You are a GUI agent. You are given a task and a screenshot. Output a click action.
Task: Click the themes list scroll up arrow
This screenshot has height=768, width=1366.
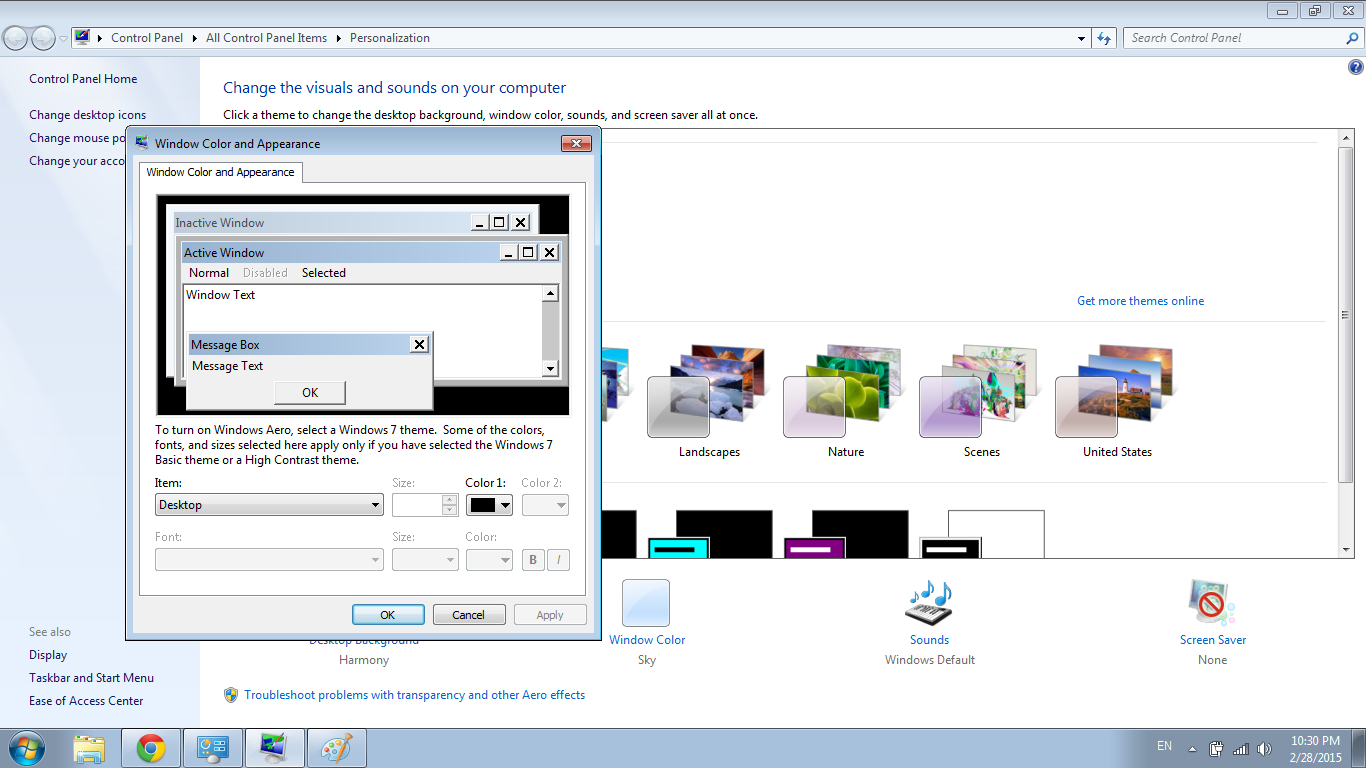pos(1348,136)
